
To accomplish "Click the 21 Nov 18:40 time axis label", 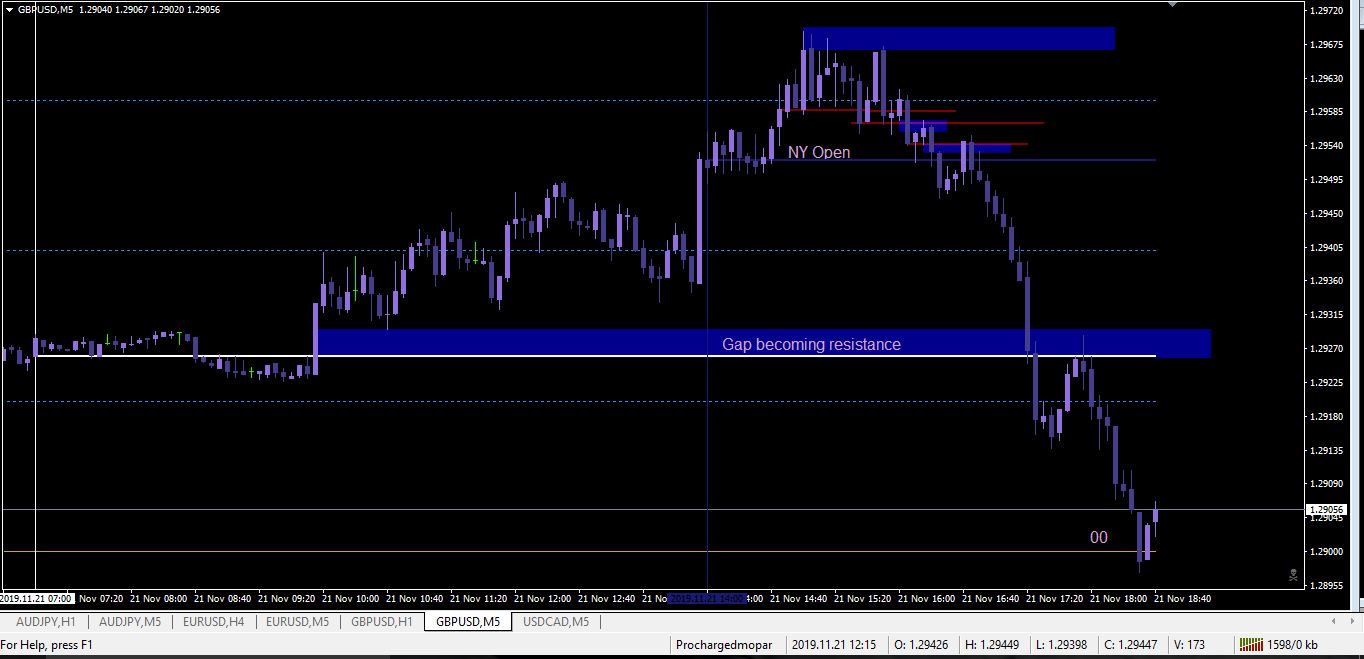I will point(1183,598).
